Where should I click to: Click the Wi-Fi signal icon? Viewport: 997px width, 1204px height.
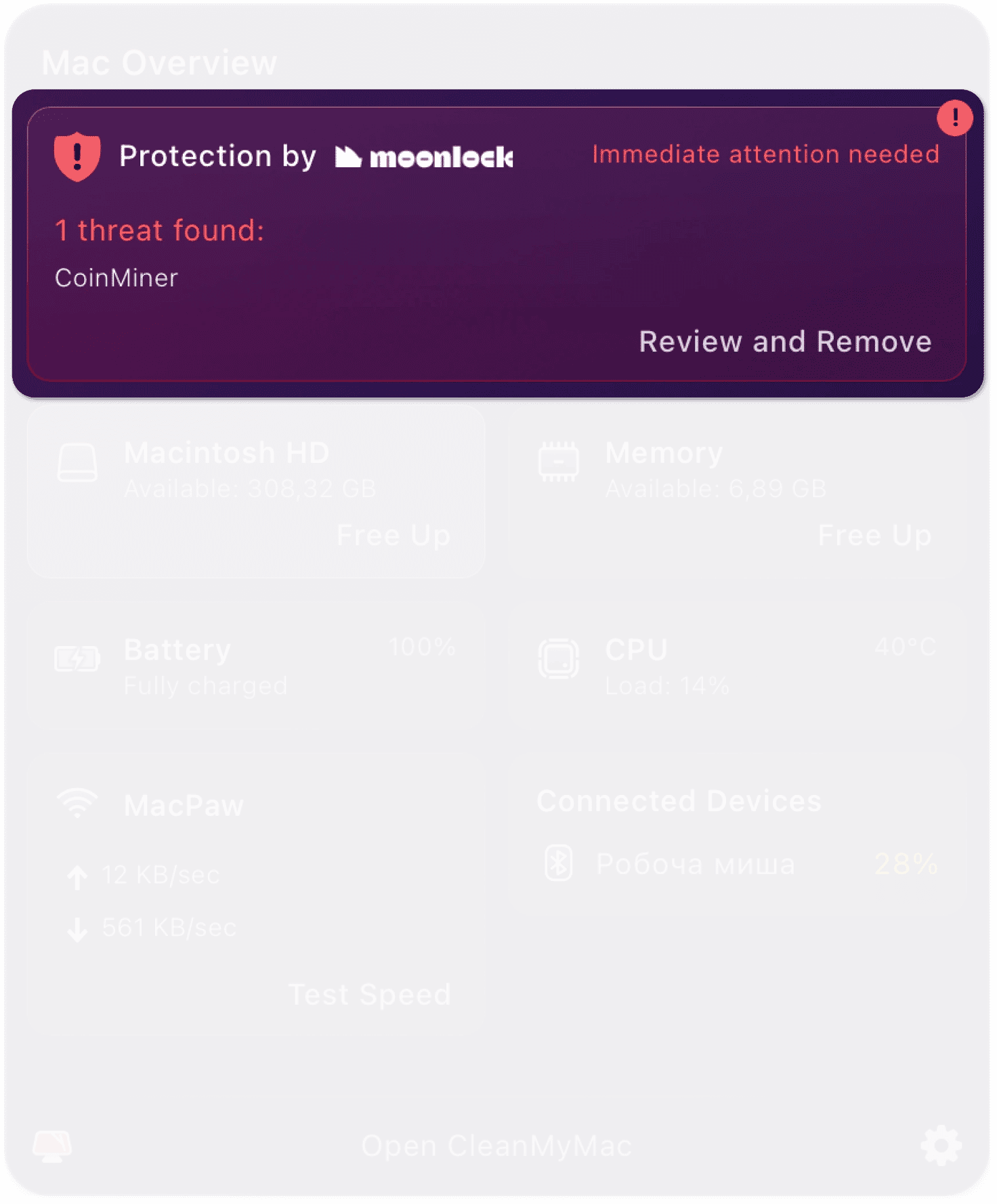click(77, 802)
